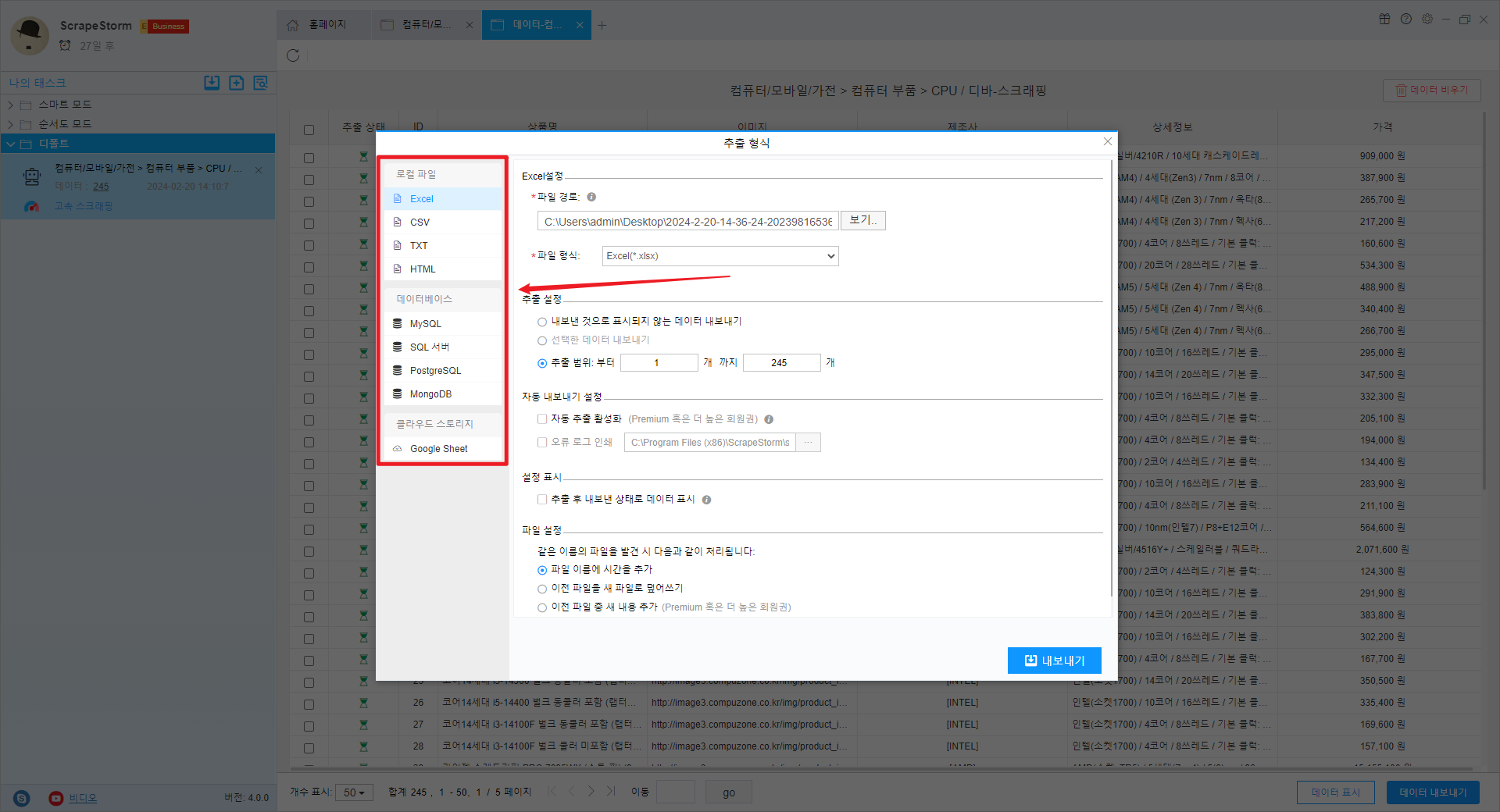Select 내보낸 것으로 표시되지 않는 데이터 내보내기 radio
Image resolution: width=1500 pixels, height=812 pixels.
(x=542, y=322)
